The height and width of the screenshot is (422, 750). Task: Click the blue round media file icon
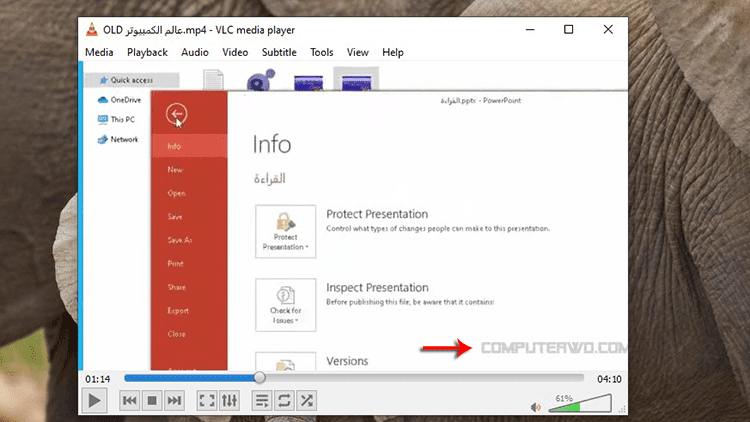[261, 79]
